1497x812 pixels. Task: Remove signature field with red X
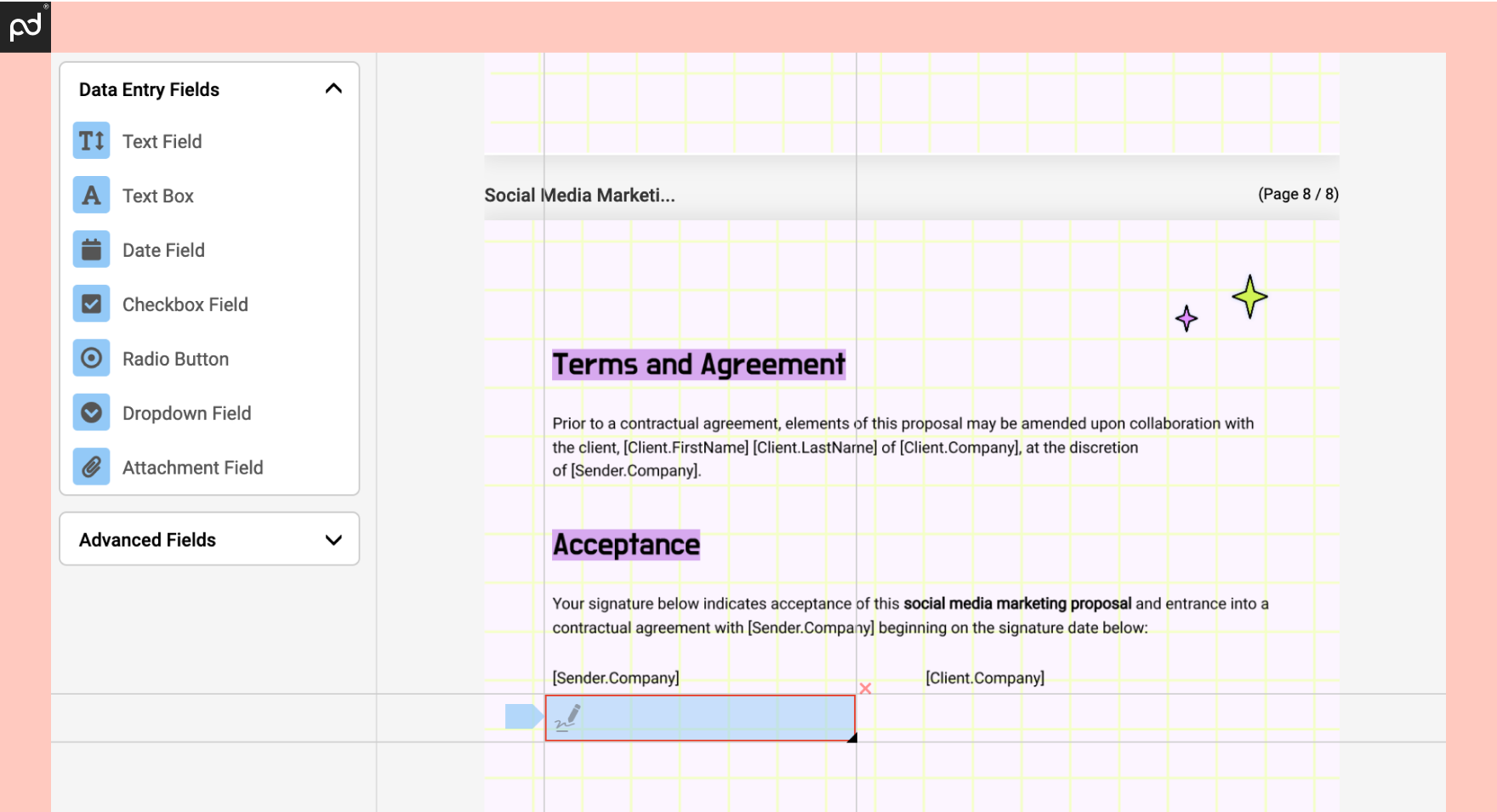tap(865, 689)
